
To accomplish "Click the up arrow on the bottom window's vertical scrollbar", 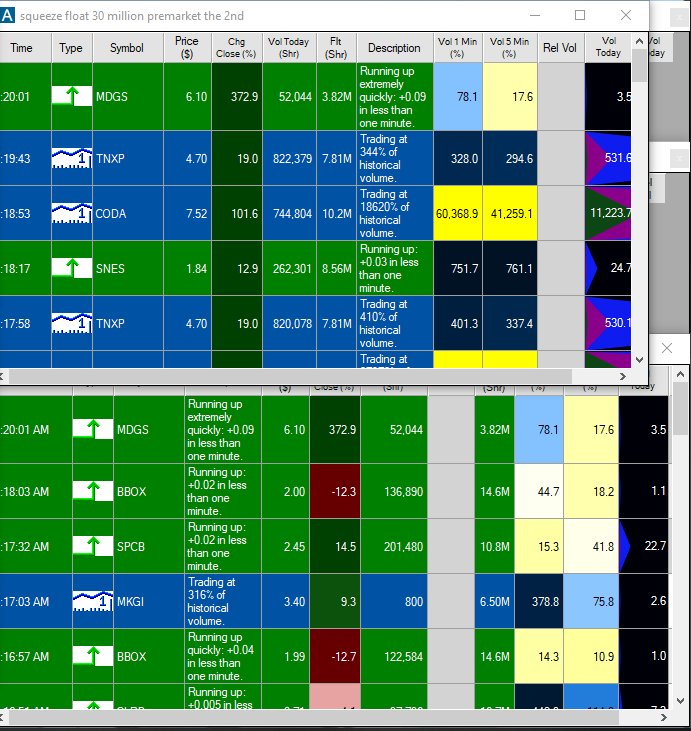I will point(680,374).
